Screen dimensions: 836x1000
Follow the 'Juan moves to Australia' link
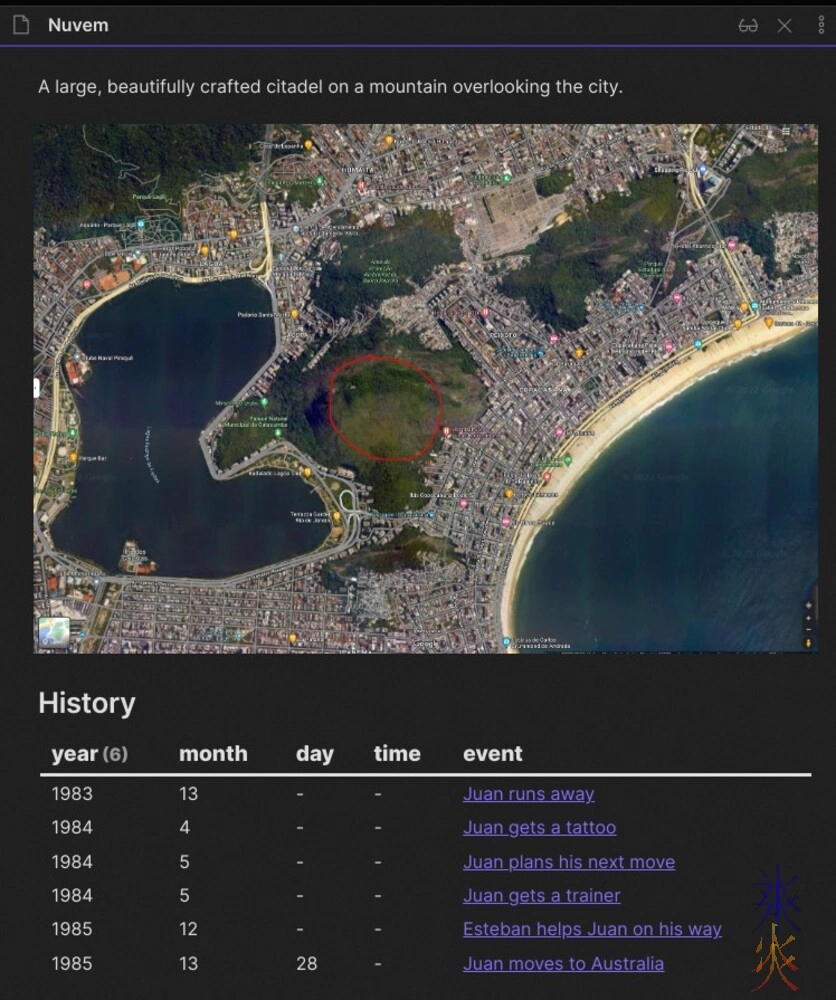point(563,964)
